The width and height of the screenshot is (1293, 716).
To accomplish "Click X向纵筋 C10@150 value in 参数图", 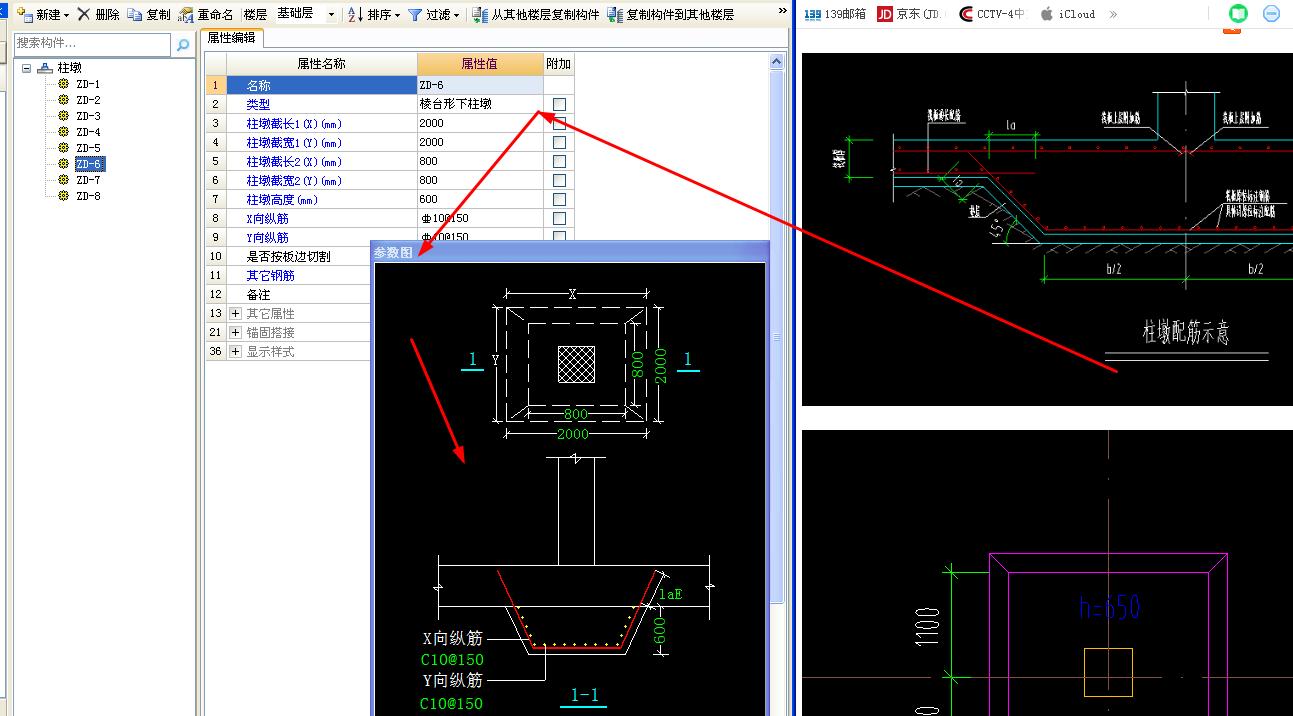I will point(452,660).
